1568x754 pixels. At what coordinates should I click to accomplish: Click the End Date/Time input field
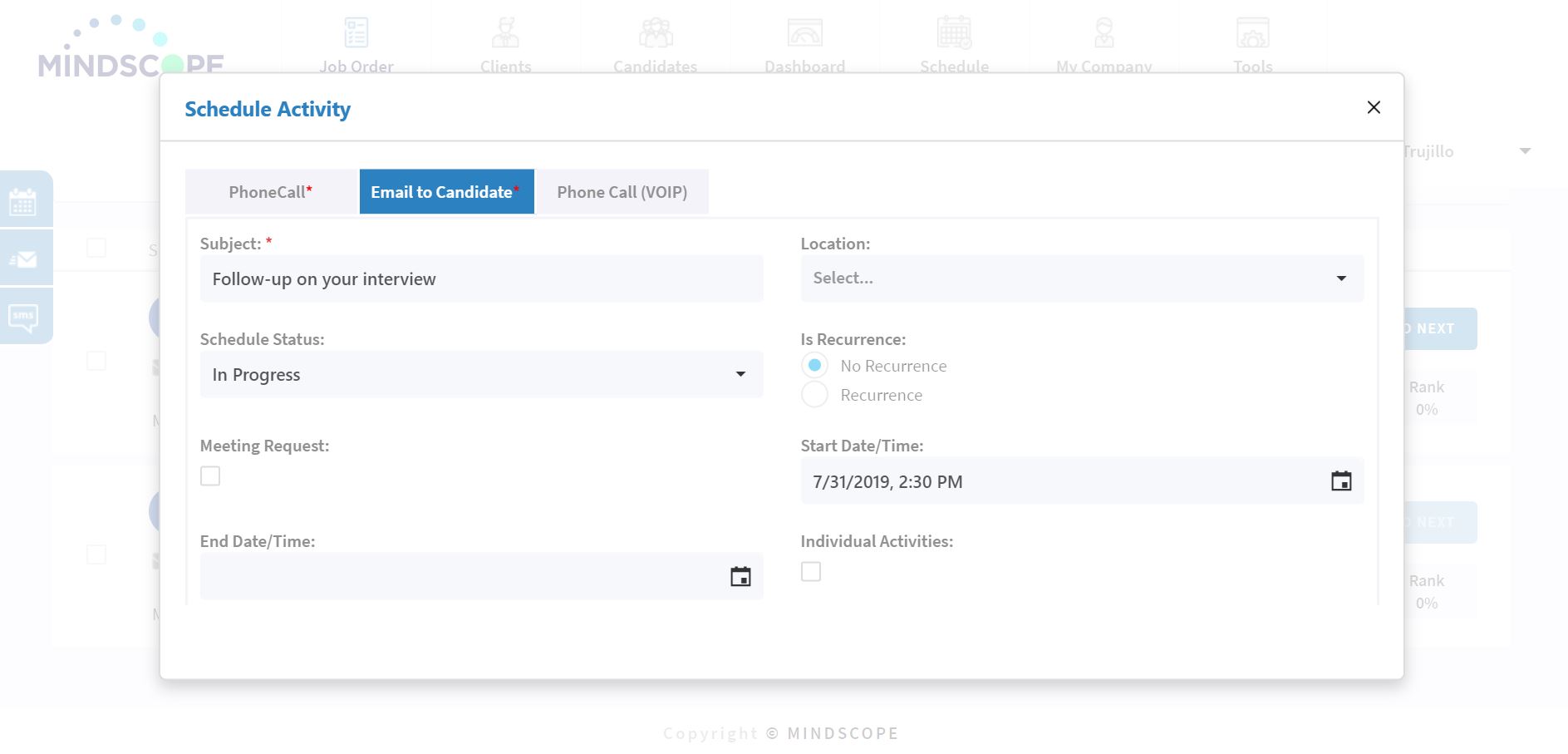click(x=481, y=577)
